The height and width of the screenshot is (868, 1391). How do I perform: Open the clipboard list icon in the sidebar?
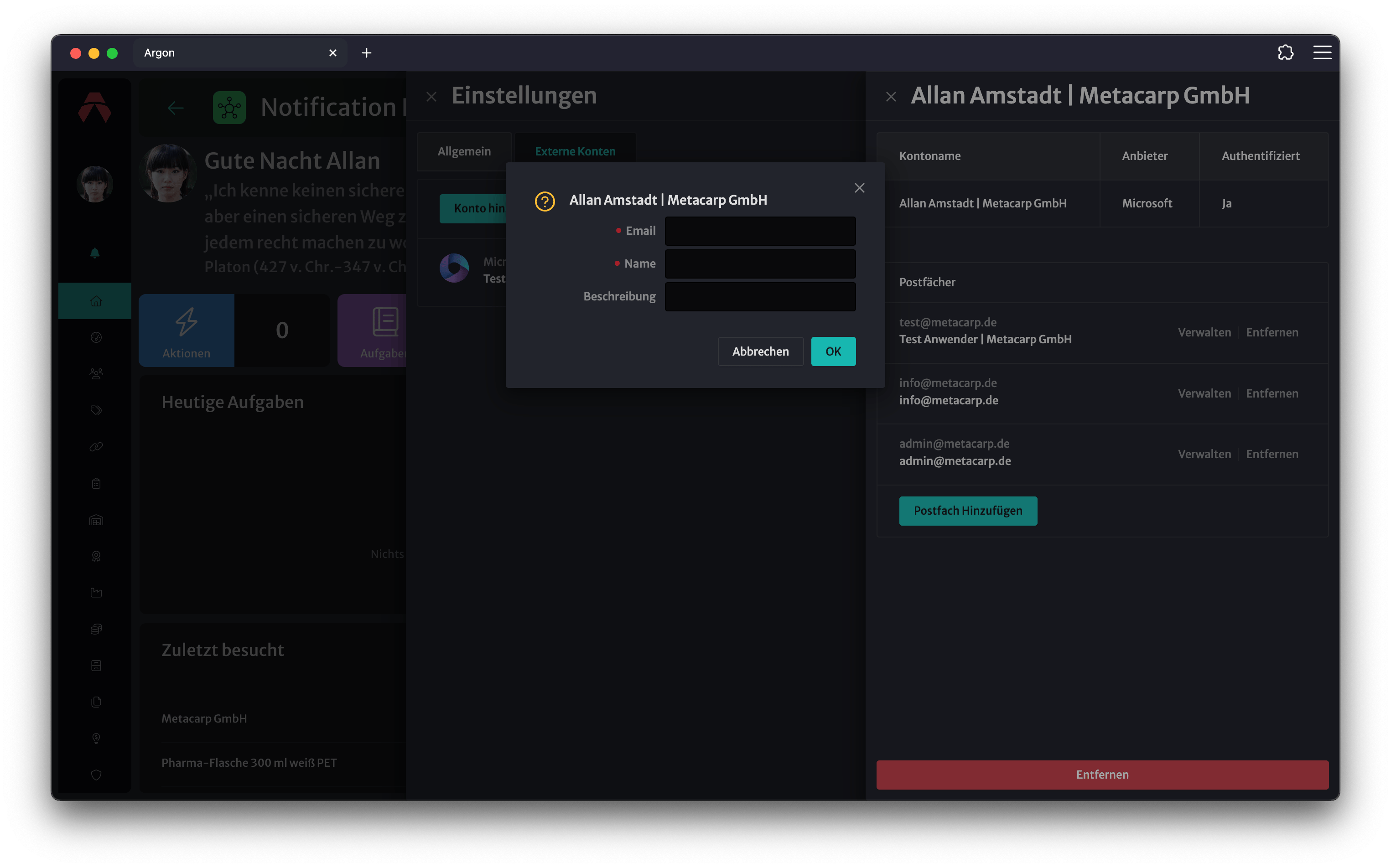(x=96, y=483)
